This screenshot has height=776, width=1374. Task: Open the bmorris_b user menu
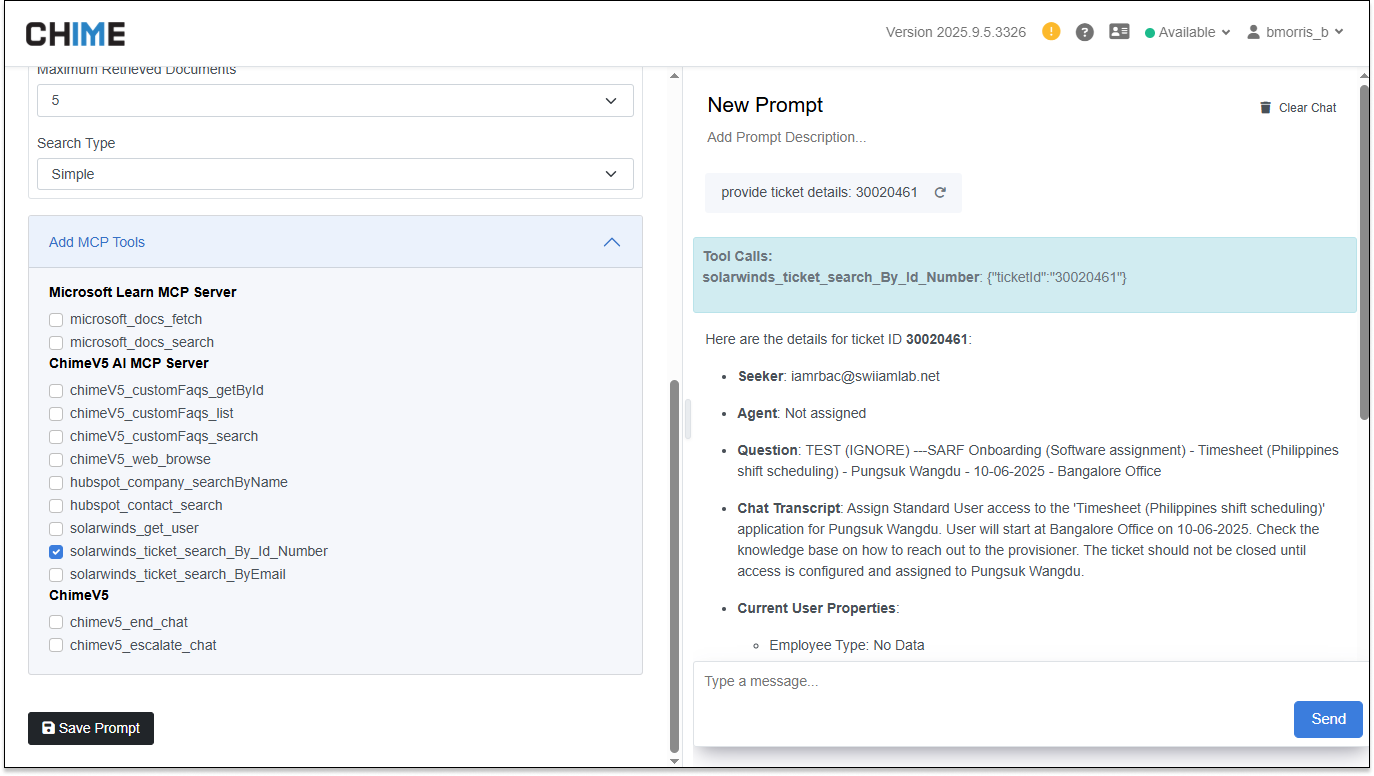pos(1295,32)
